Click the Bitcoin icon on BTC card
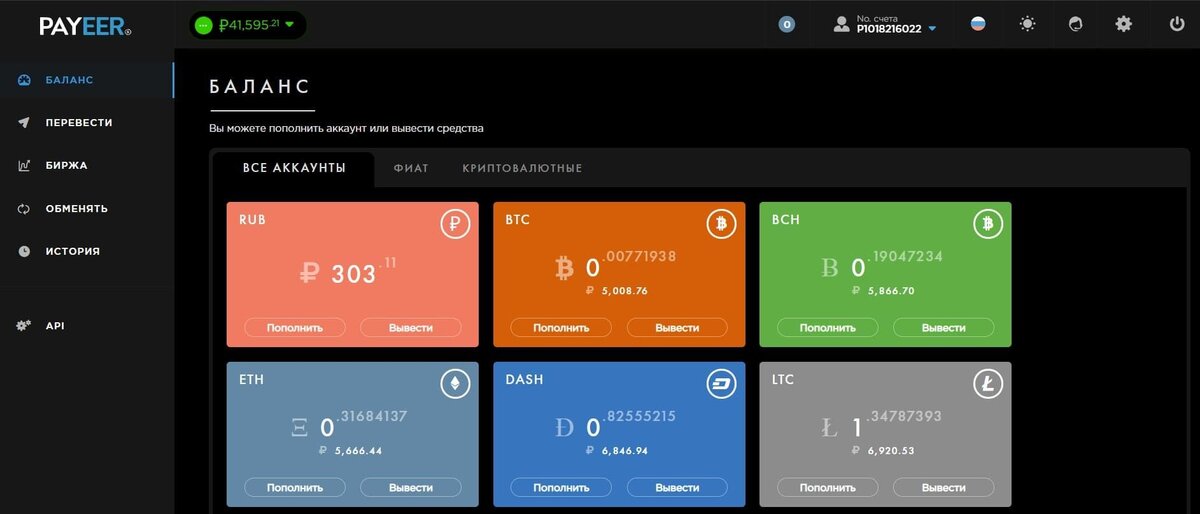 tap(721, 225)
